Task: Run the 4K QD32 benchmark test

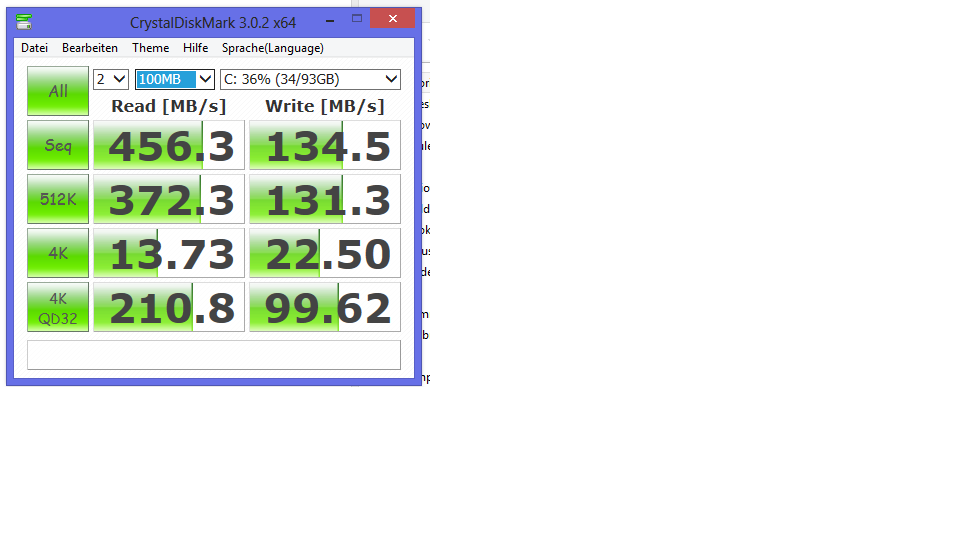Action: [58, 307]
